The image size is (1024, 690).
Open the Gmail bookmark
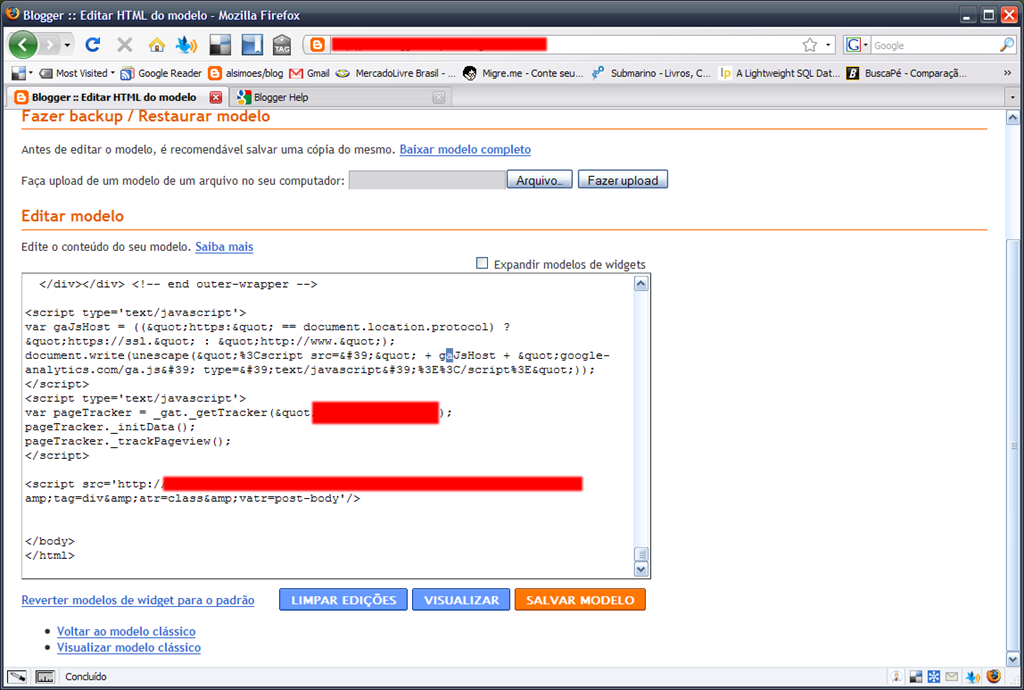pos(310,73)
